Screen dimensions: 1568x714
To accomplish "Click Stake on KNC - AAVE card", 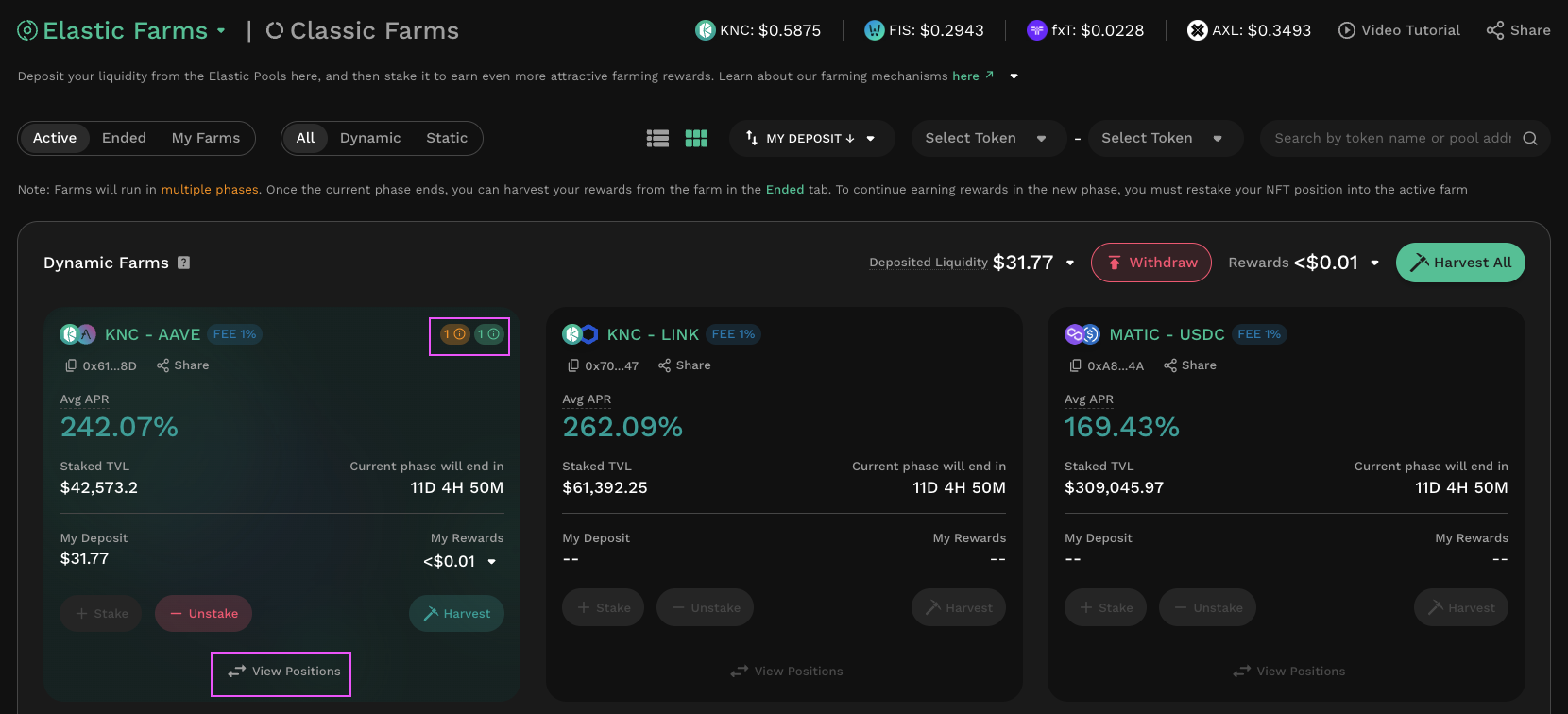I will coord(101,613).
